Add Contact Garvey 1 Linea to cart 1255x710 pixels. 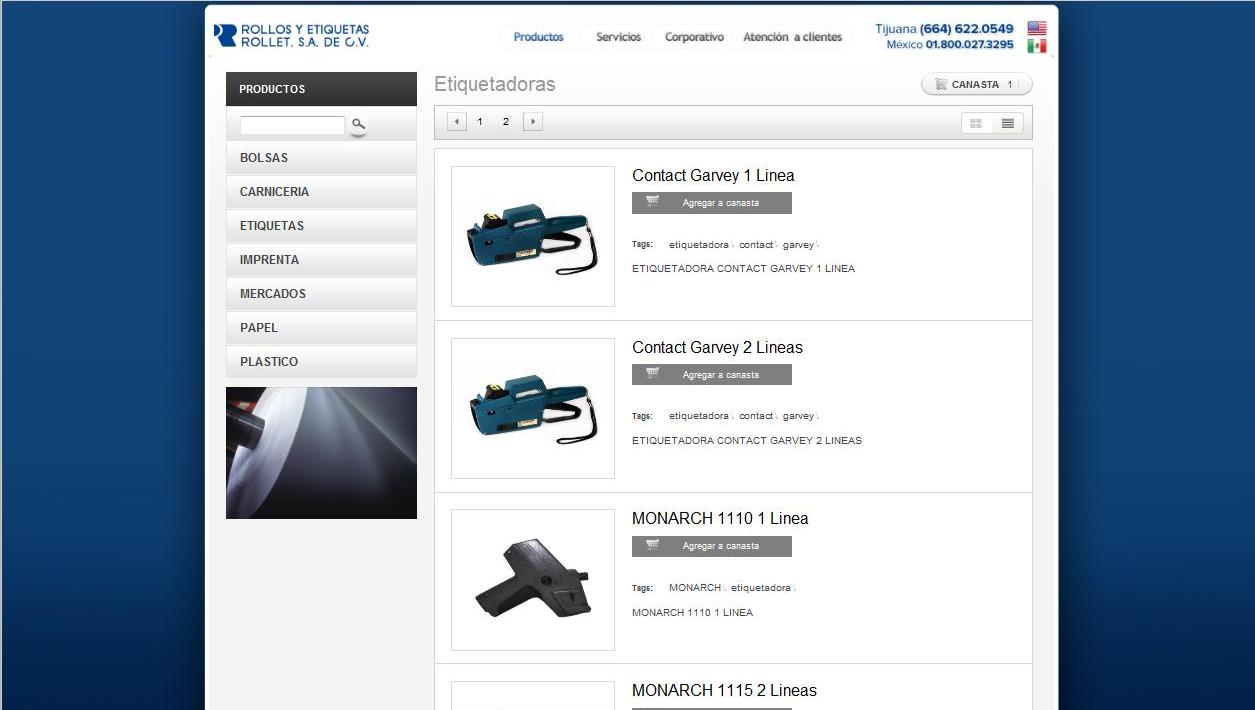pyautogui.click(x=711, y=203)
